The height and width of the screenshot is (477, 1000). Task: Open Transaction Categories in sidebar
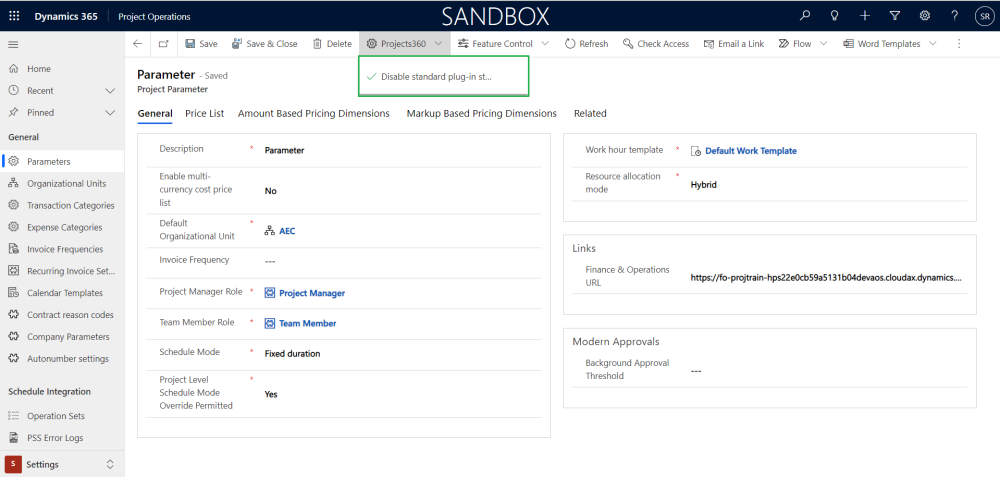click(x=62, y=205)
